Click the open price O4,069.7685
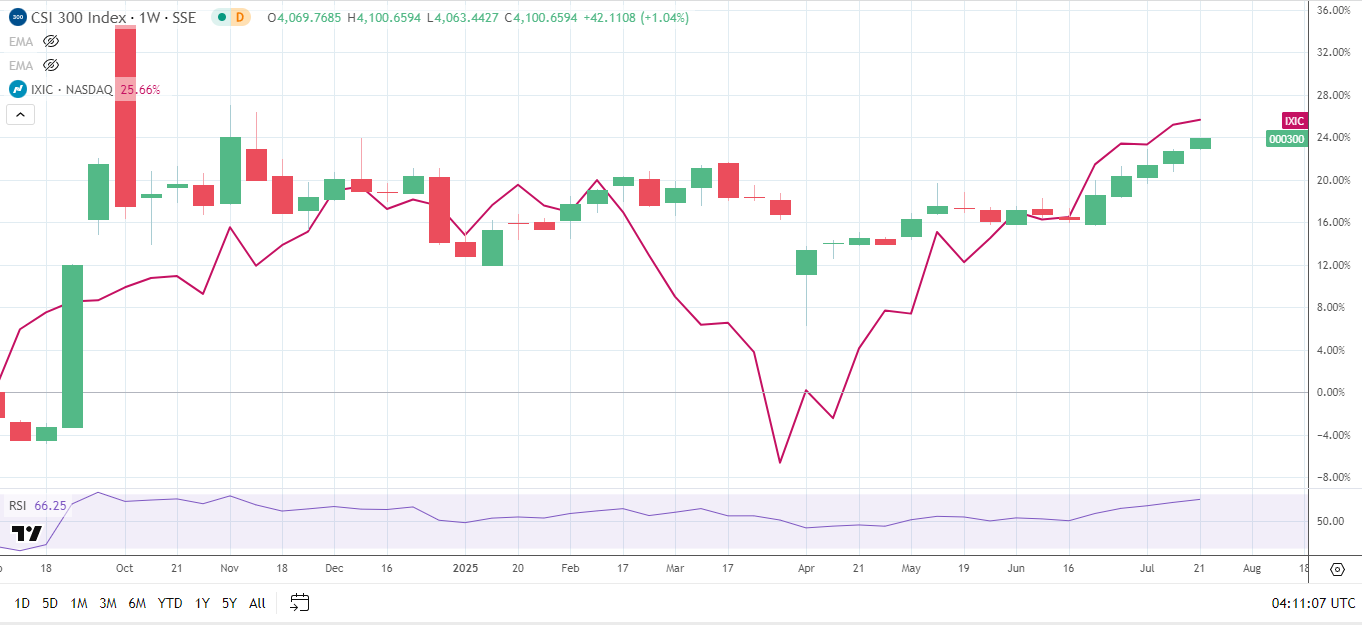The height and width of the screenshot is (625, 1362). pos(302,17)
